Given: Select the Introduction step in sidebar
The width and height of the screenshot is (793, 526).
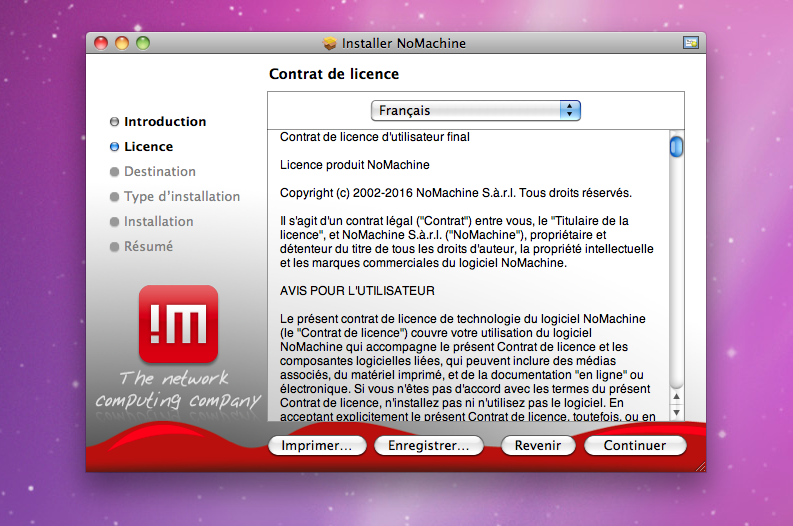Looking at the screenshot, I should pyautogui.click(x=165, y=121).
